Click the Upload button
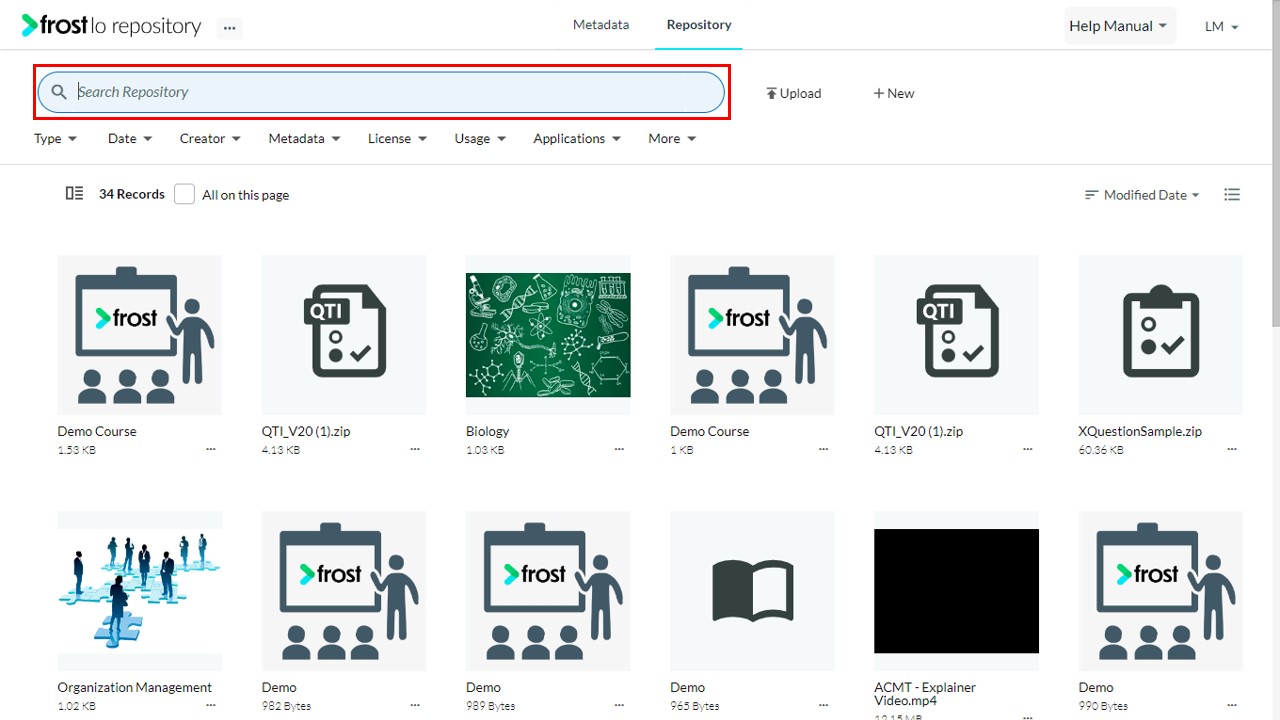Screen dimensions: 1280x720 [794, 93]
